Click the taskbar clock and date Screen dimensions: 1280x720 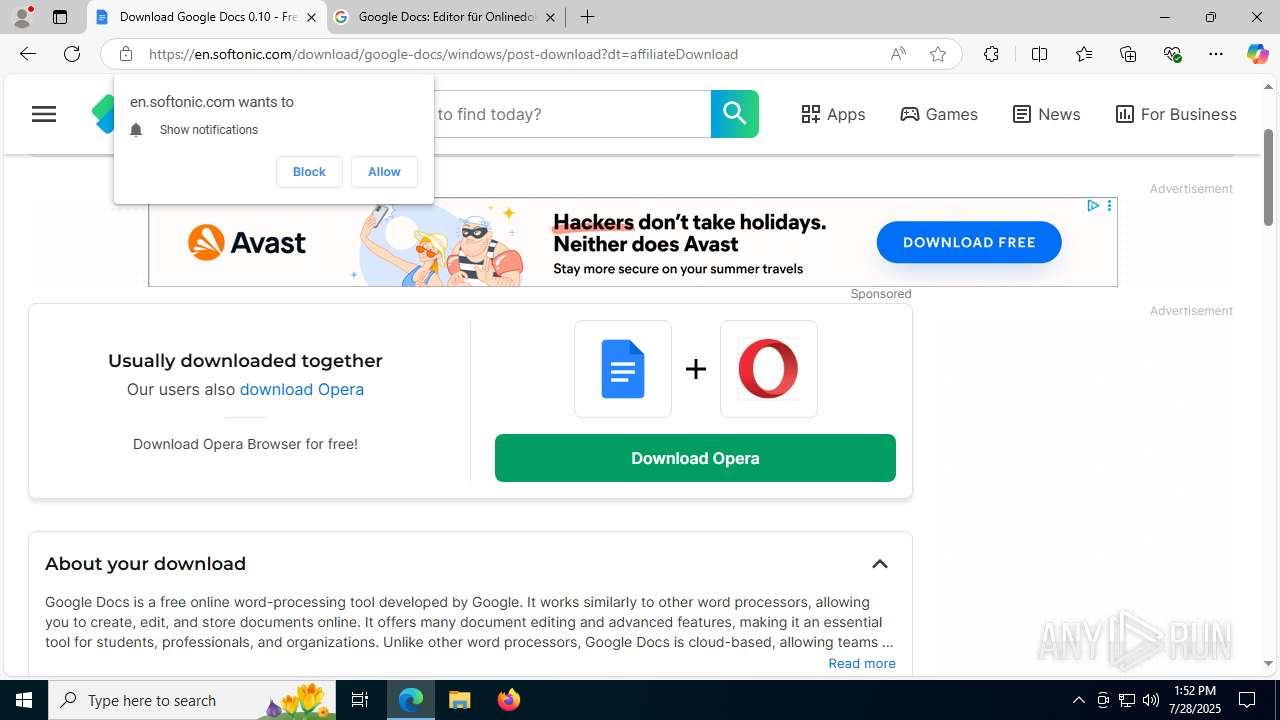point(1193,700)
